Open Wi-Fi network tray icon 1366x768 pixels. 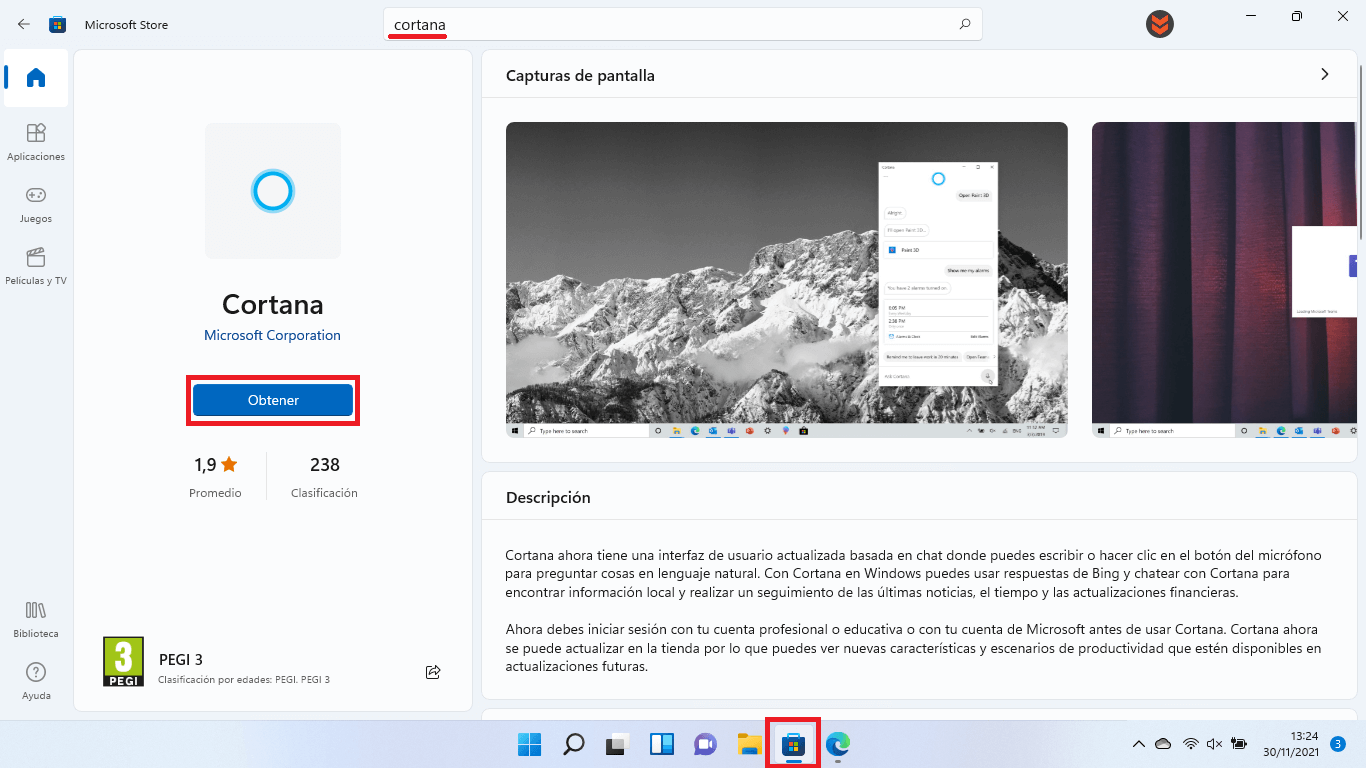[1190, 744]
